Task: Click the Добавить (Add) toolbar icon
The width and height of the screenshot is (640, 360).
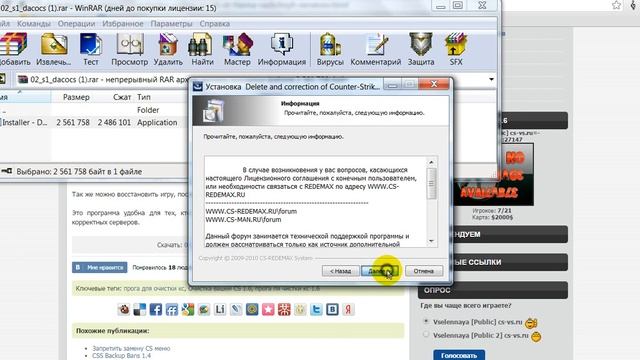Action: pyautogui.click(x=14, y=50)
